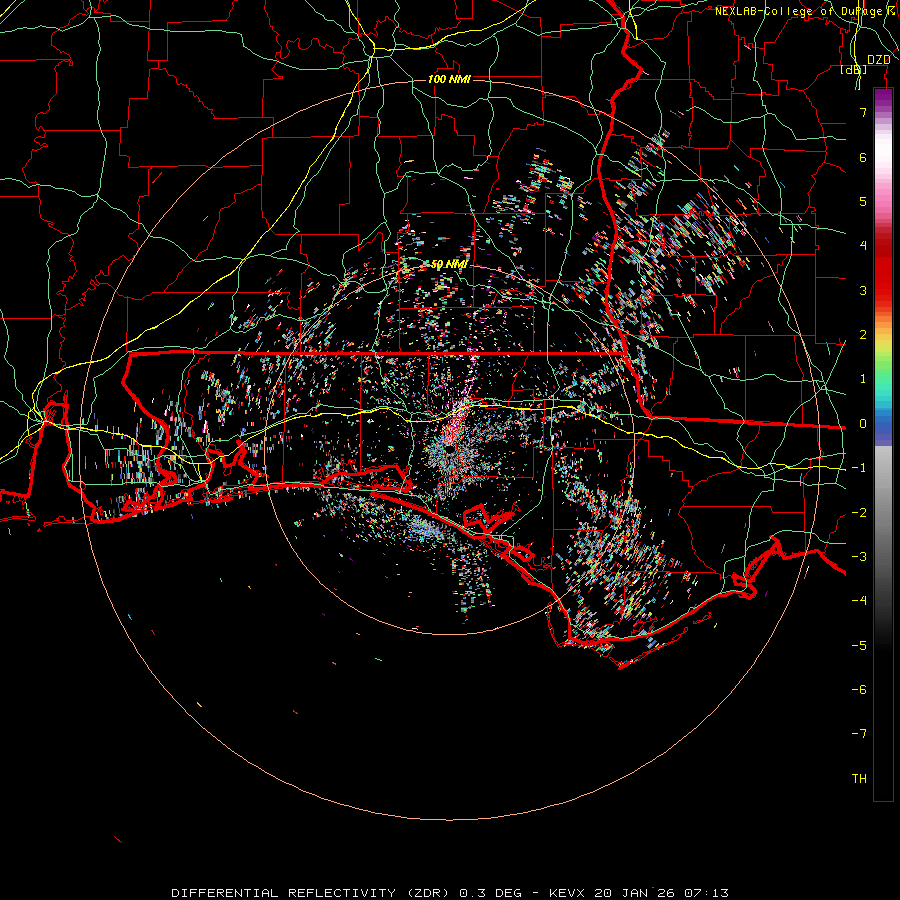This screenshot has height=900, width=900.
Task: Click the "-4" tick on the color scale
Action: (x=859, y=601)
